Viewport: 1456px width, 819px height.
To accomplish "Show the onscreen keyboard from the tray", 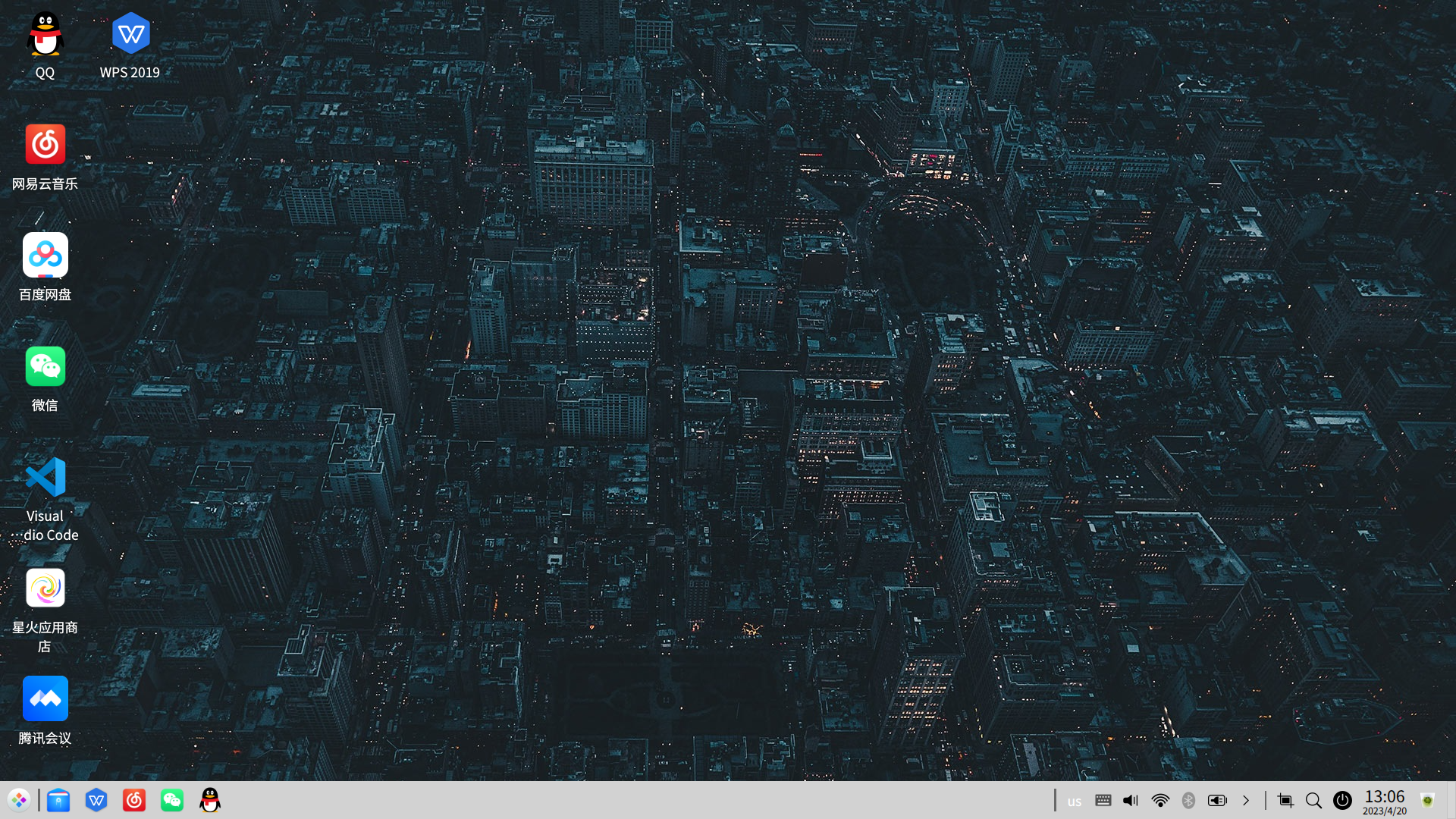I will click(1103, 800).
